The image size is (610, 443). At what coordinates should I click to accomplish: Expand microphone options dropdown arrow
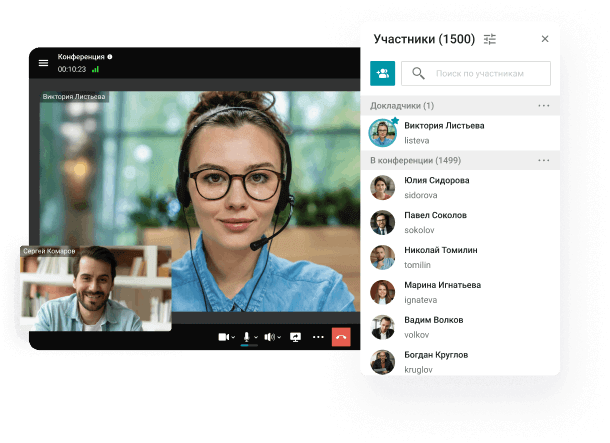coord(256,338)
